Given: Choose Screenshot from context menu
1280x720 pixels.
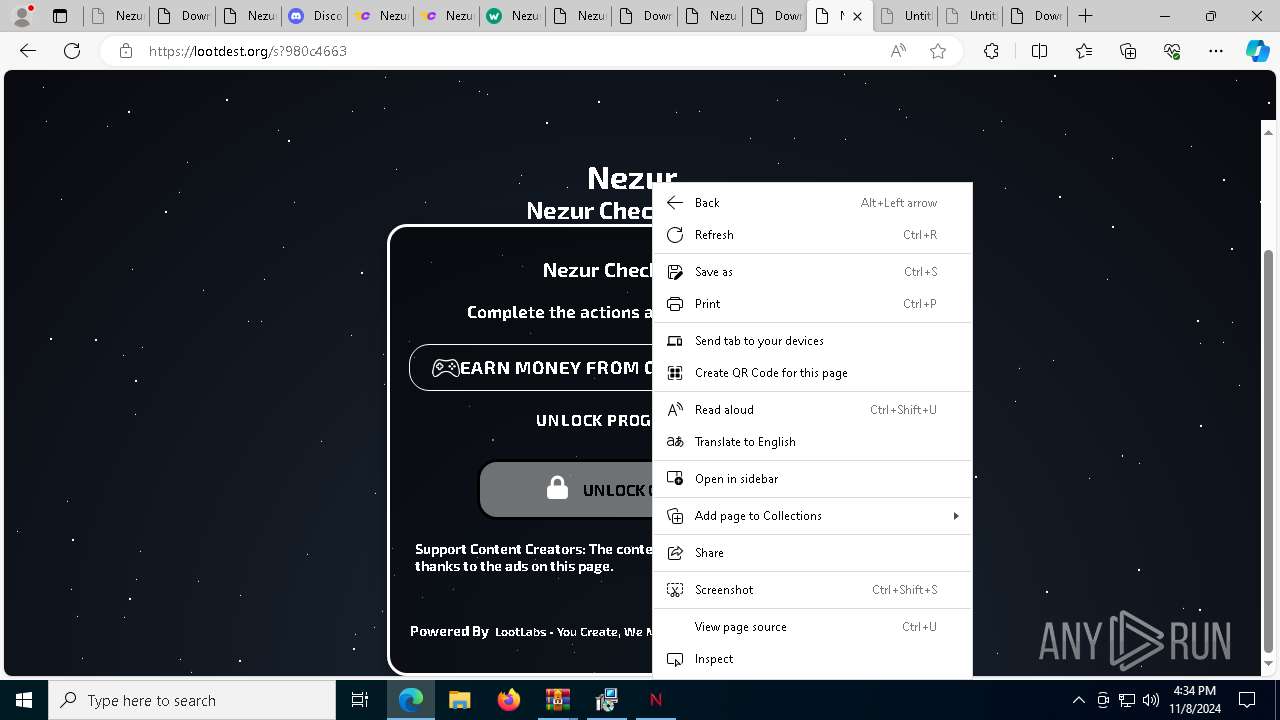Looking at the screenshot, I should coord(812,590).
